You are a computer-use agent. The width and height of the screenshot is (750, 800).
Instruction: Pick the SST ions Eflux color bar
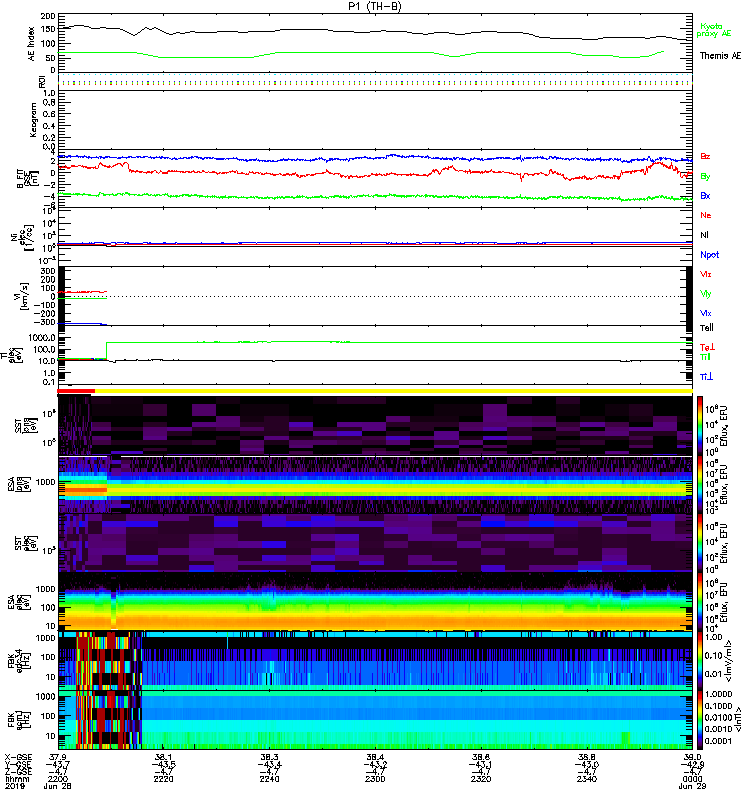[700, 426]
